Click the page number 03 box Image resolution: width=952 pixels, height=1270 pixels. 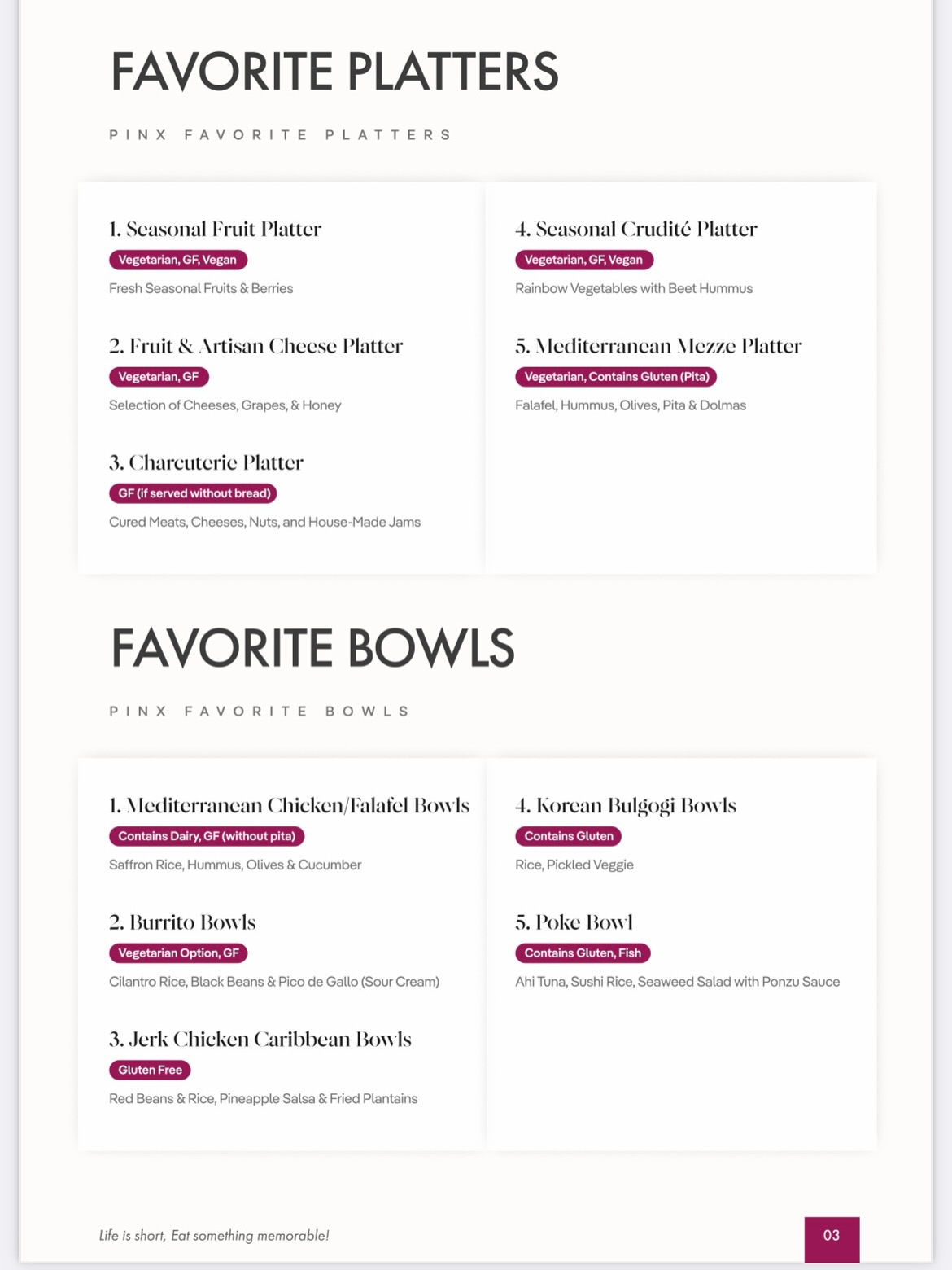[832, 1237]
